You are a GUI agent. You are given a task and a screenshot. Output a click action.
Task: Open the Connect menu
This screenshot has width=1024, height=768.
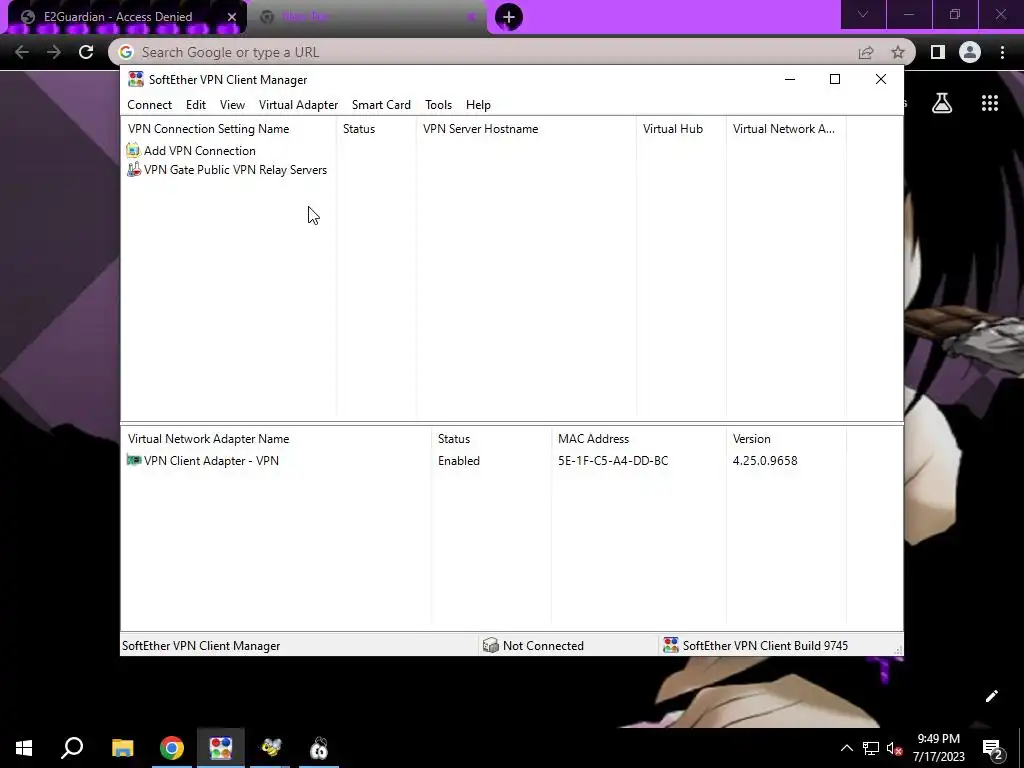[150, 104]
